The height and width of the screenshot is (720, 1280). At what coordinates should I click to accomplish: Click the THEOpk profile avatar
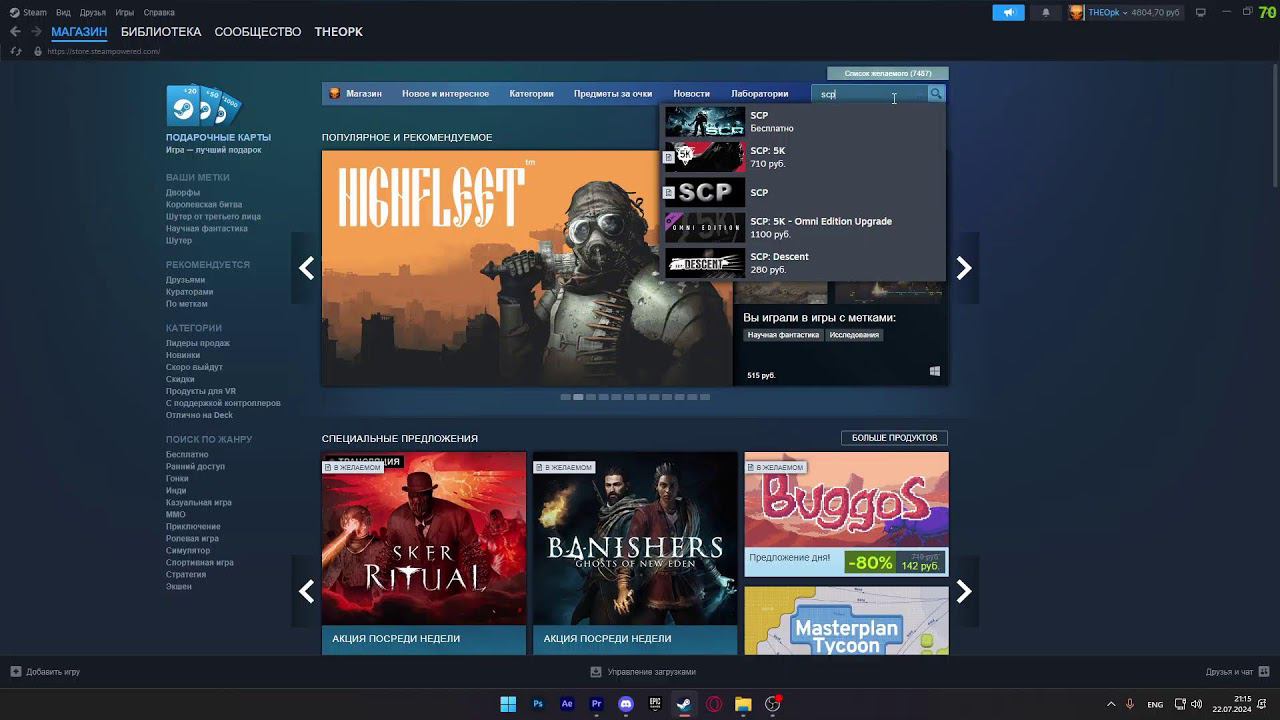pos(1076,12)
